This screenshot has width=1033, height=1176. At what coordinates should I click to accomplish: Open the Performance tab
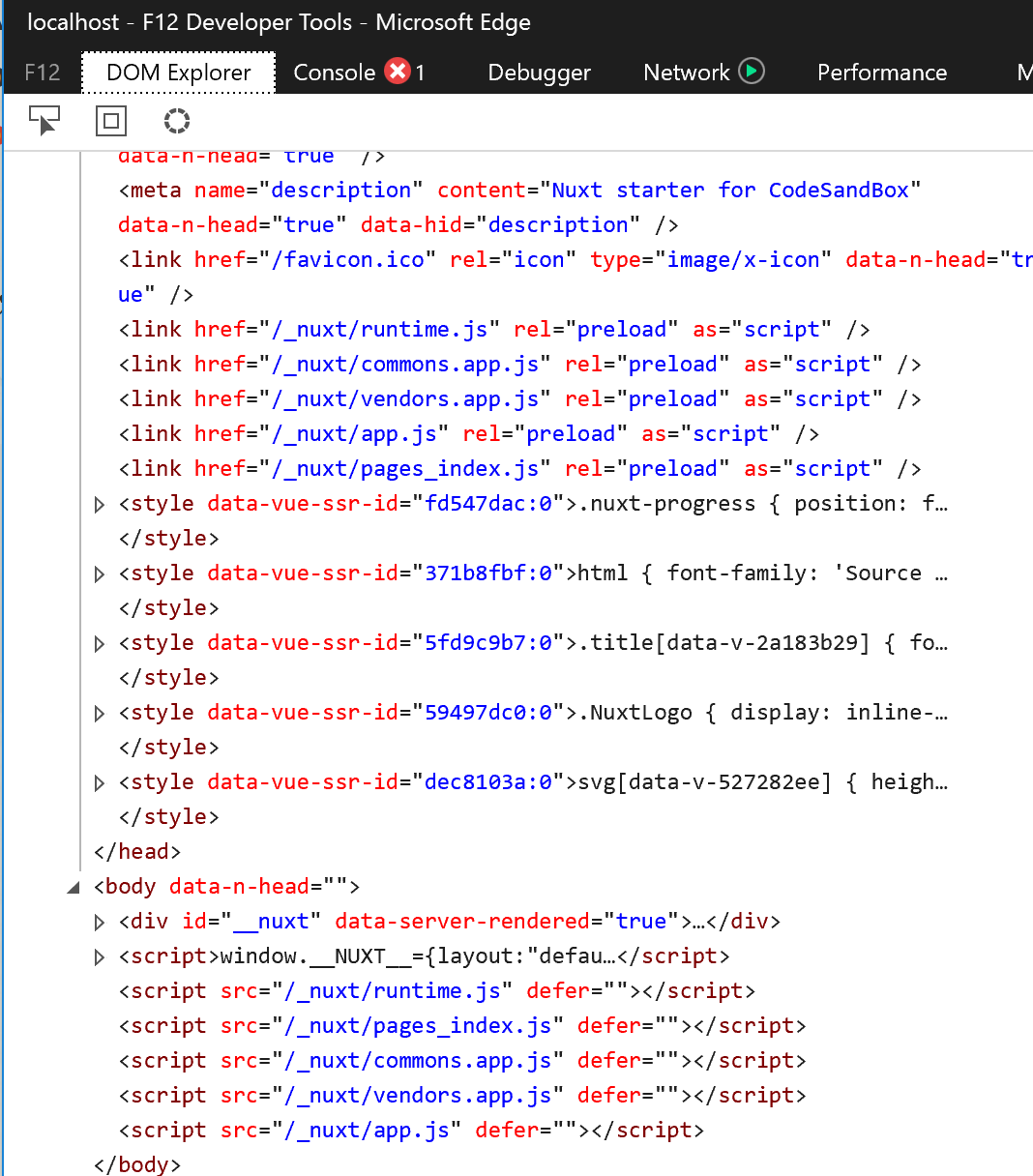(x=882, y=73)
